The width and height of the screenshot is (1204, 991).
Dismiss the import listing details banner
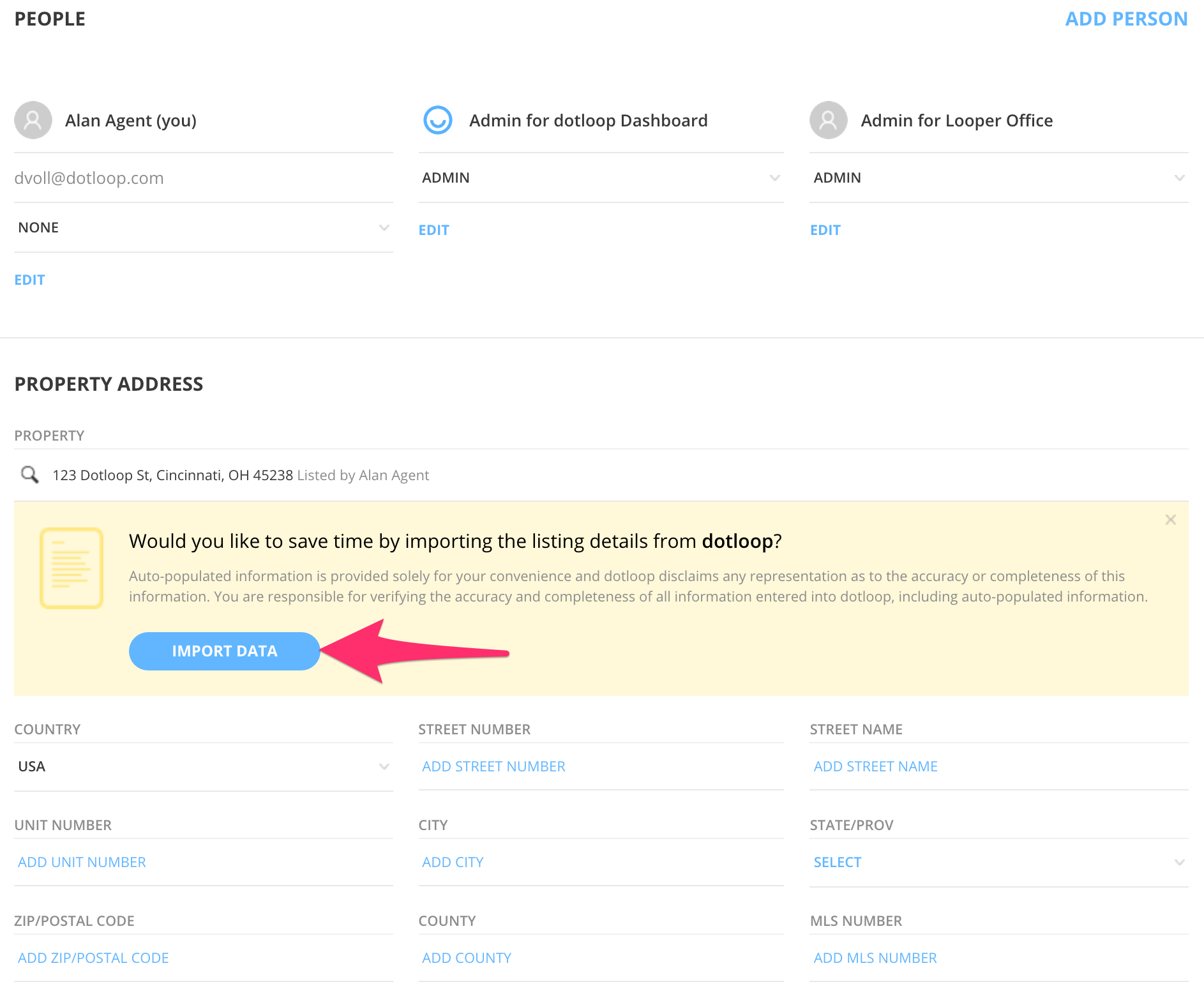[x=1170, y=520]
